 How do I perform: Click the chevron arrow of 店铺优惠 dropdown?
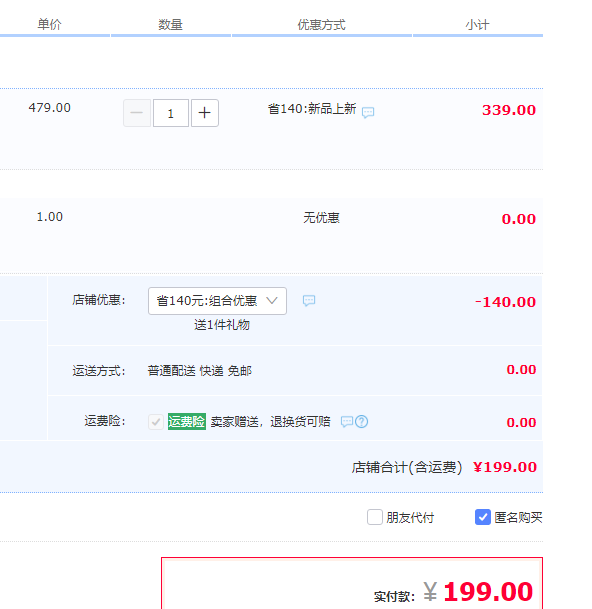coord(272,300)
